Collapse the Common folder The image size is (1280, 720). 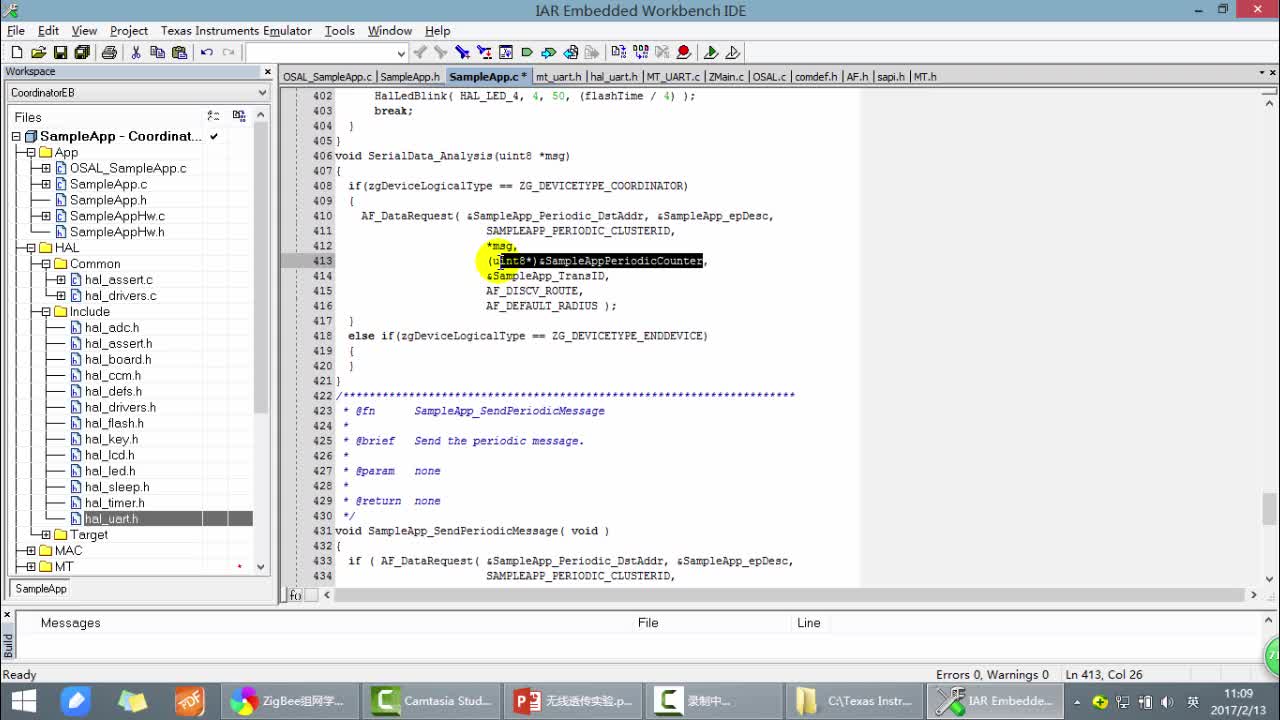click(46, 264)
